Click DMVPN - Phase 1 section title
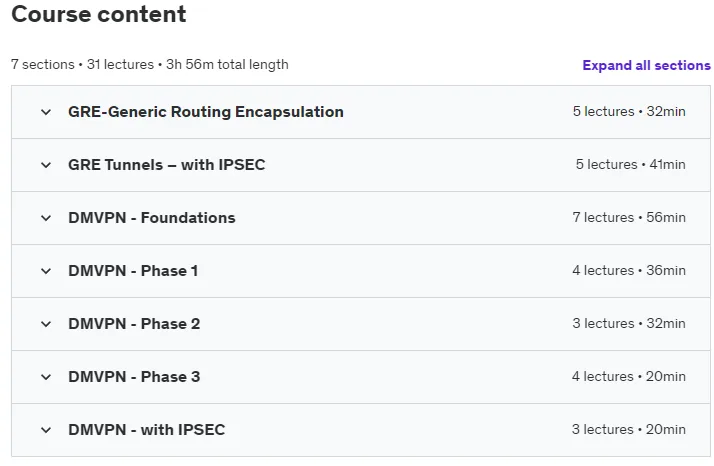Viewport: 714px width, 466px height. click(x=133, y=271)
